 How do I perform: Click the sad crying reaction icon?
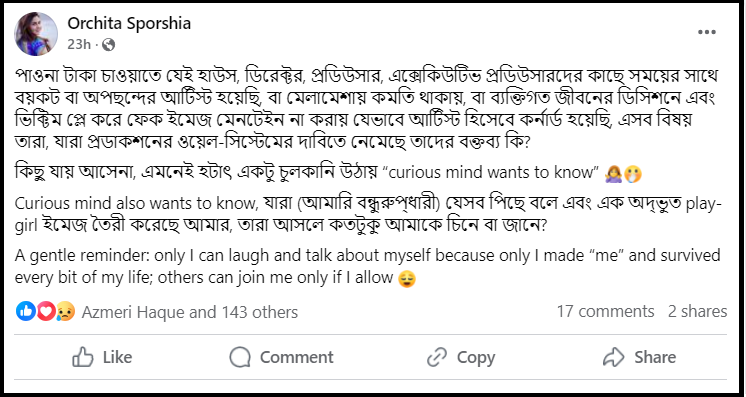[x=65, y=312]
